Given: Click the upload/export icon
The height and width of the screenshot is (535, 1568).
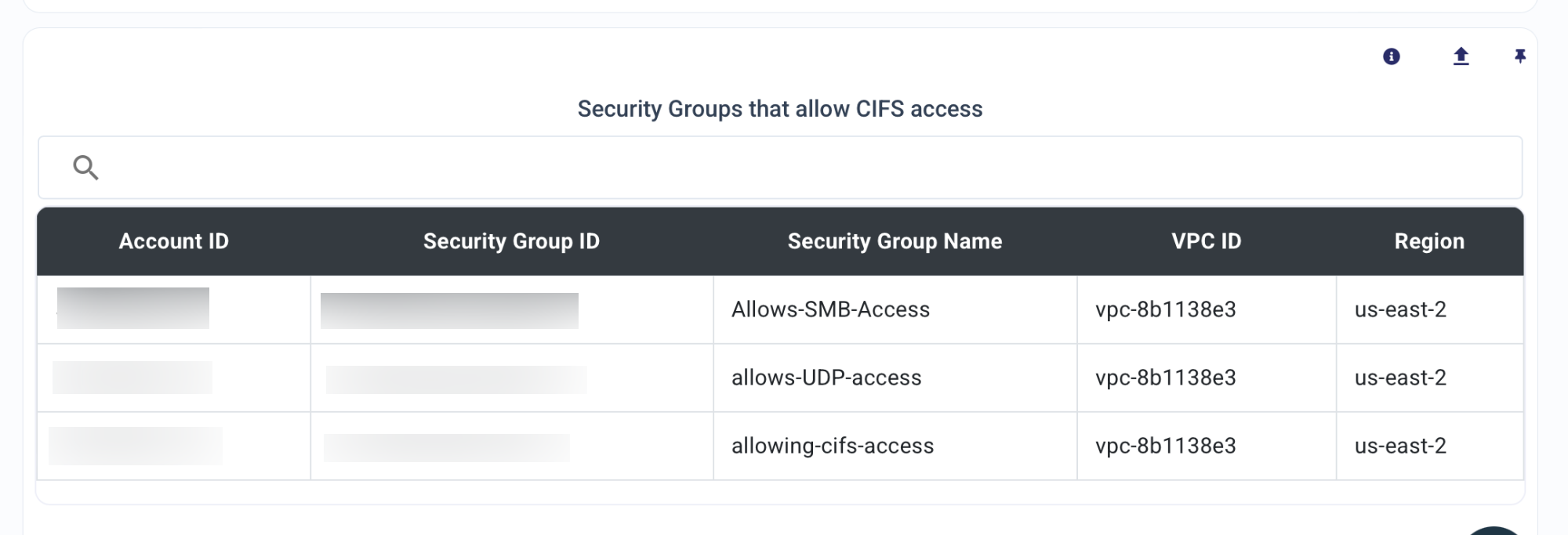Looking at the screenshot, I should [x=1461, y=56].
